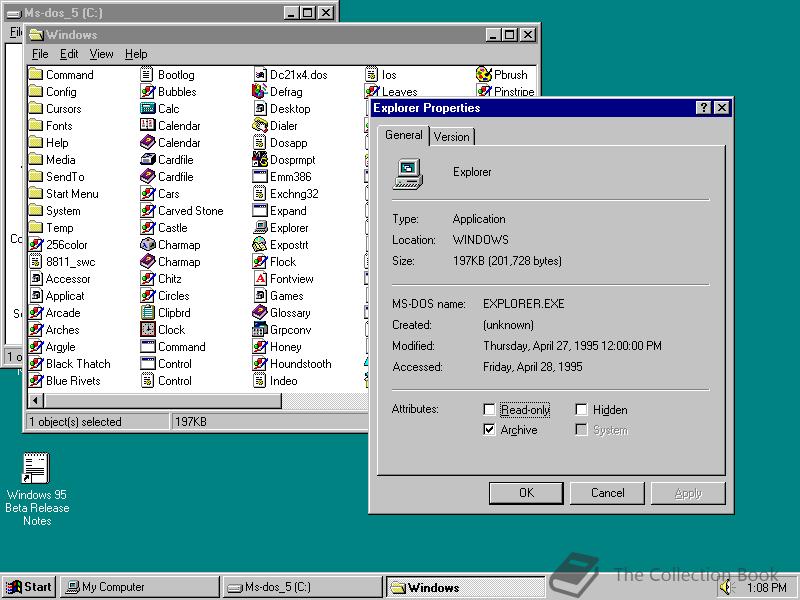Select the Flock file
The height and width of the screenshot is (600, 800).
[x=274, y=262]
